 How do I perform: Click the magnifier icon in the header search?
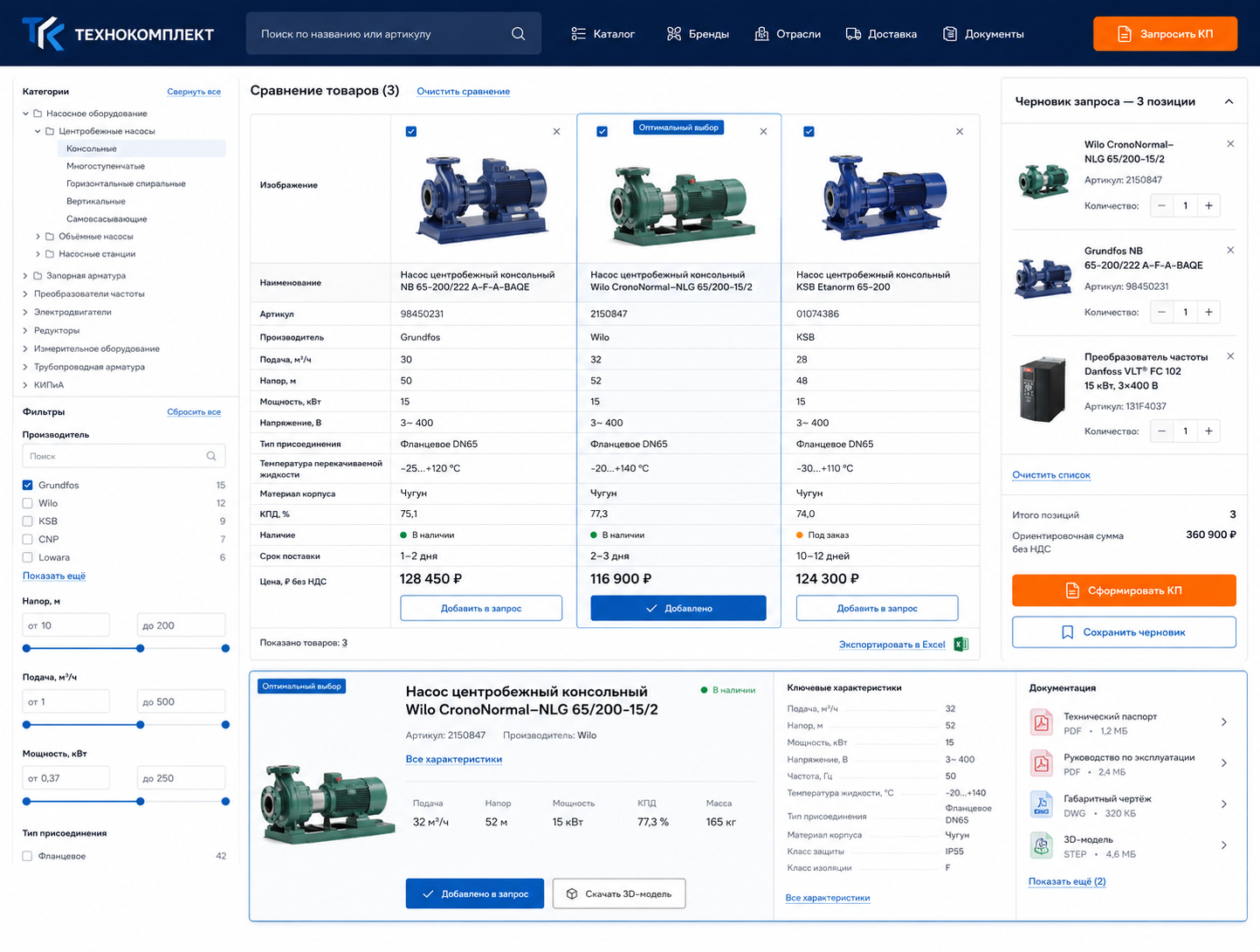519,34
